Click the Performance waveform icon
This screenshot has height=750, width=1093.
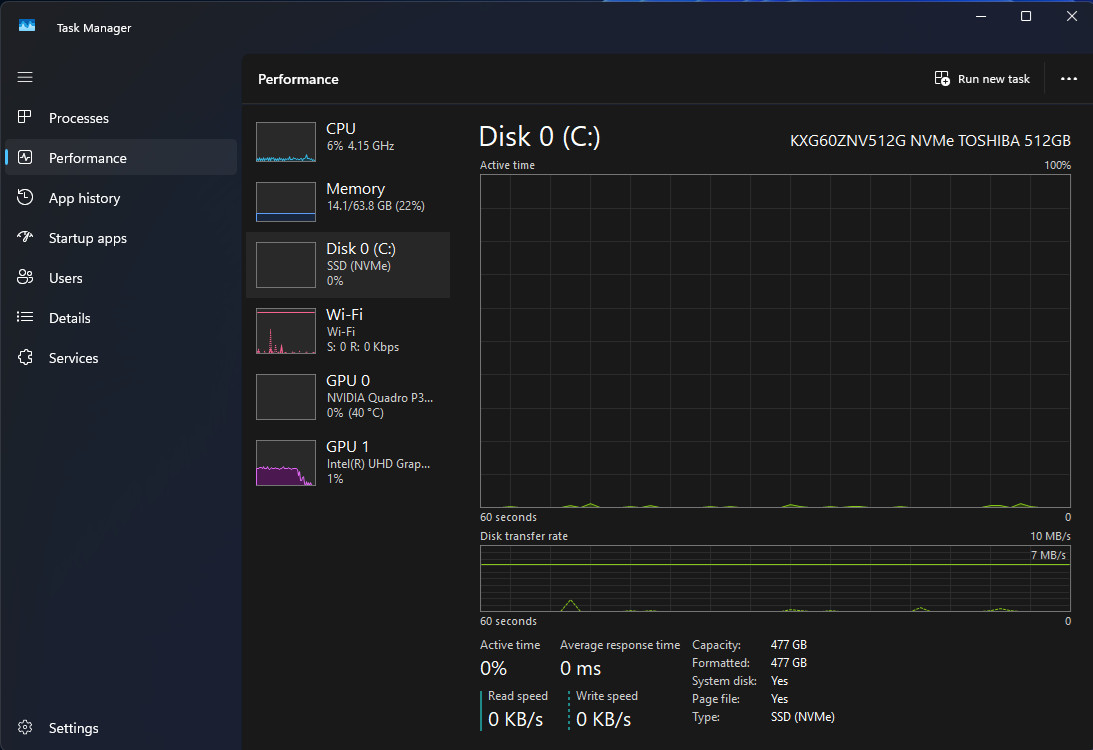coord(25,158)
